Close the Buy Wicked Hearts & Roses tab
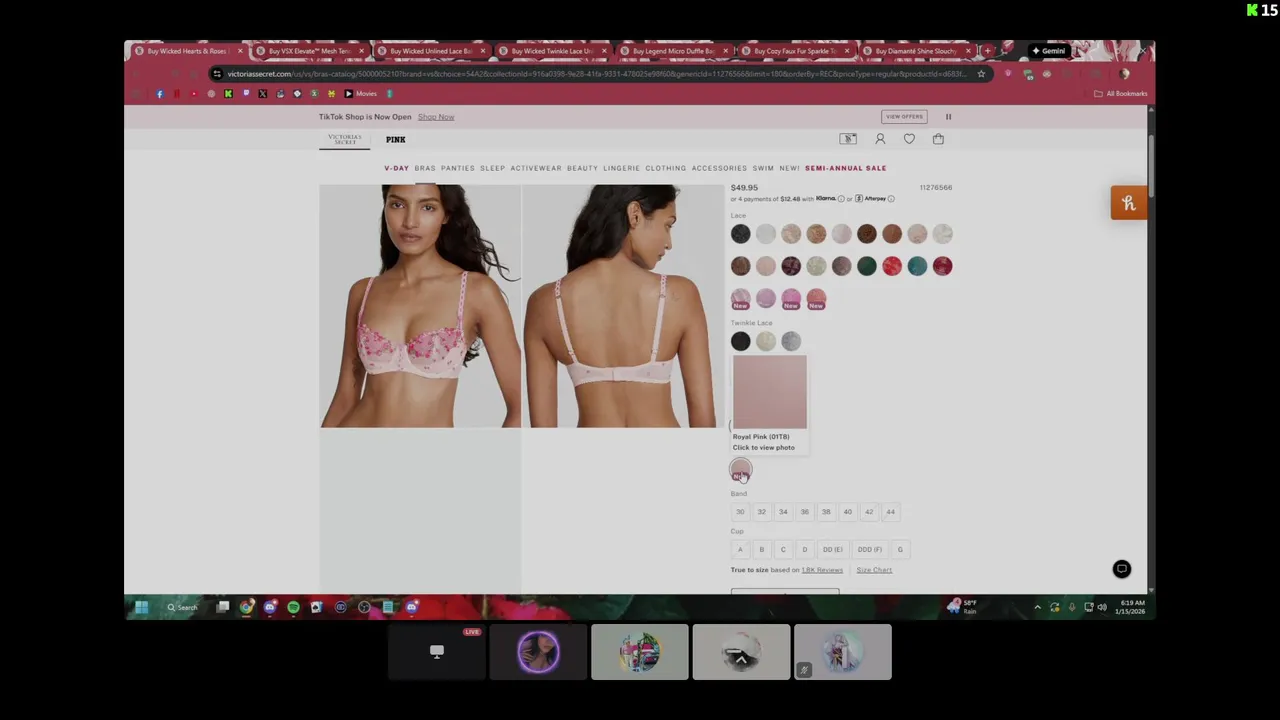The height and width of the screenshot is (720, 1280). [240, 51]
